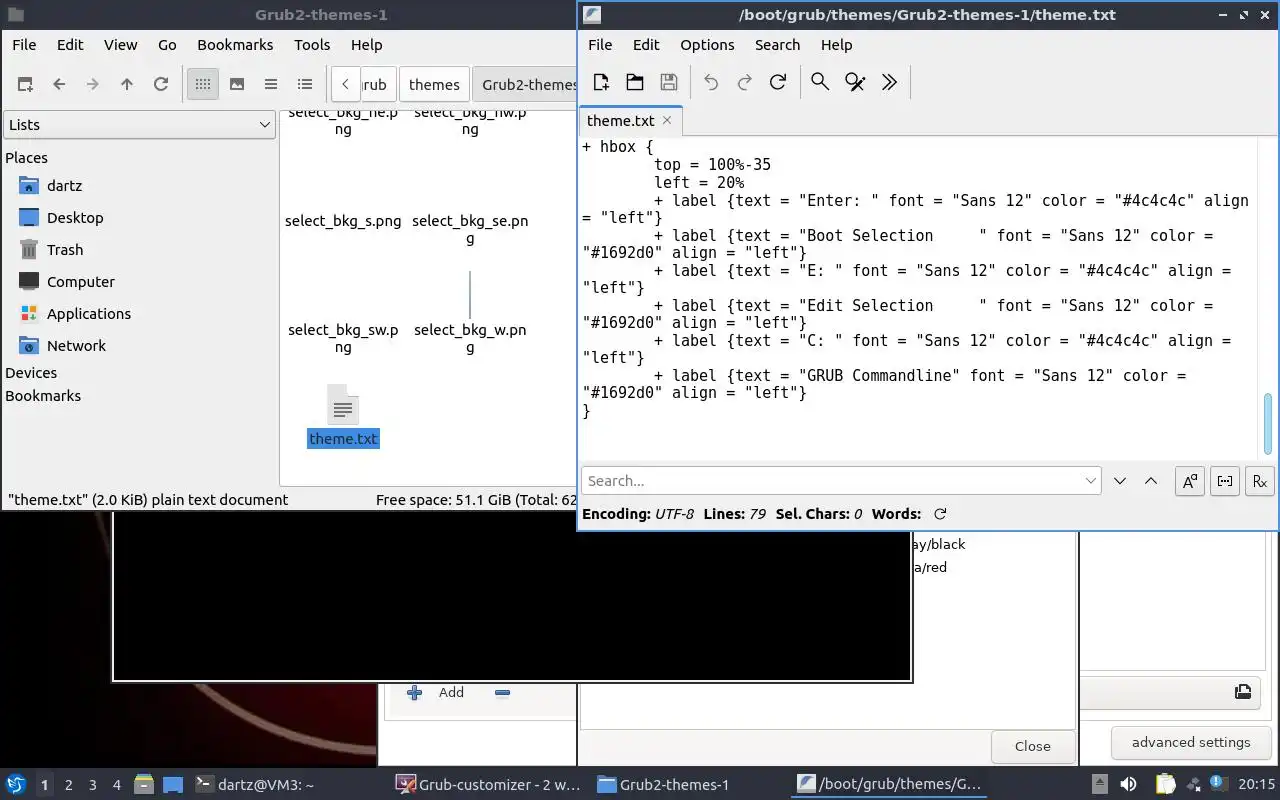
Task: Switch to thumbnail view in file manager
Action: 237,85
